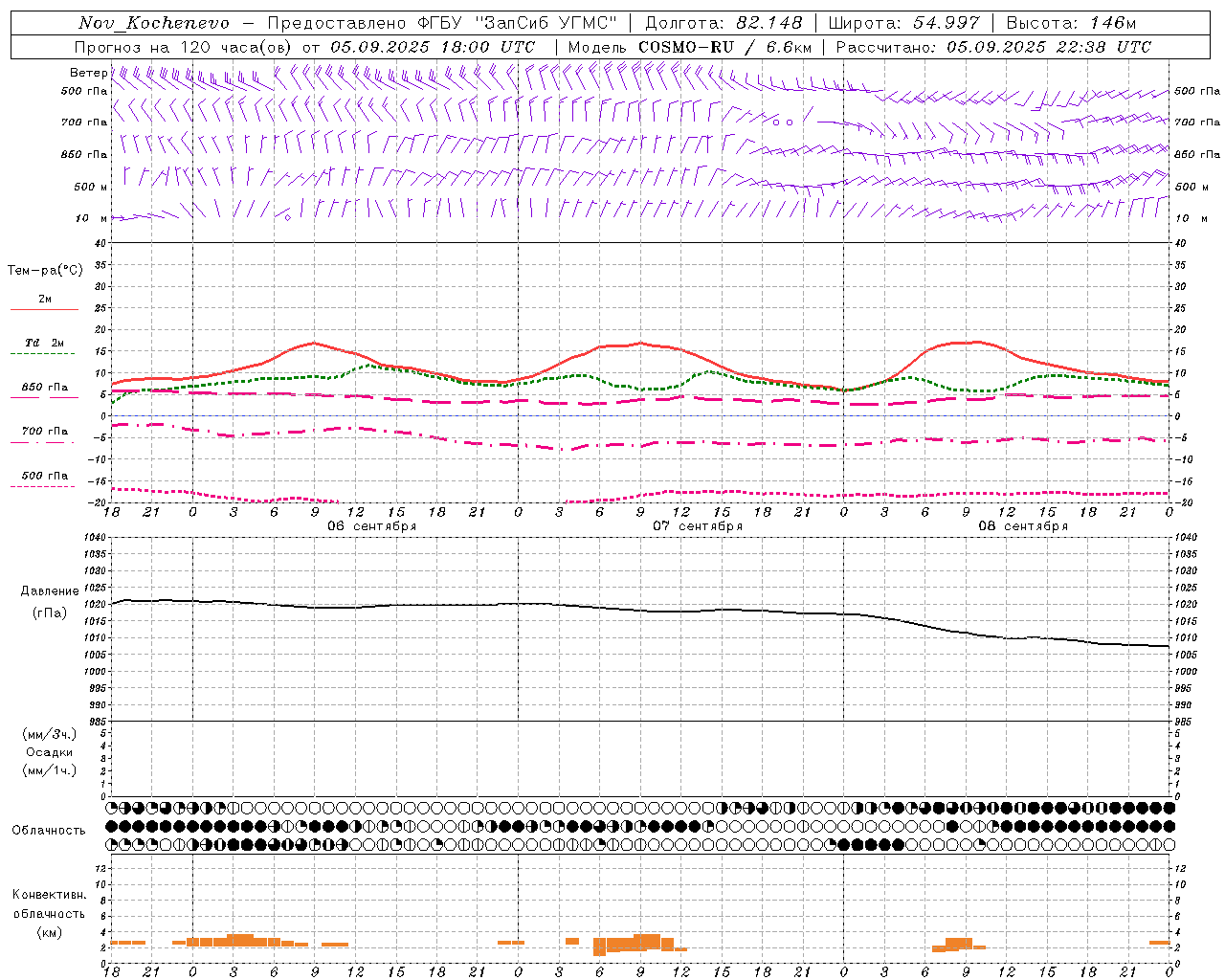Select the forecast start 05.09.2025 18:00 UTC

(x=433, y=47)
